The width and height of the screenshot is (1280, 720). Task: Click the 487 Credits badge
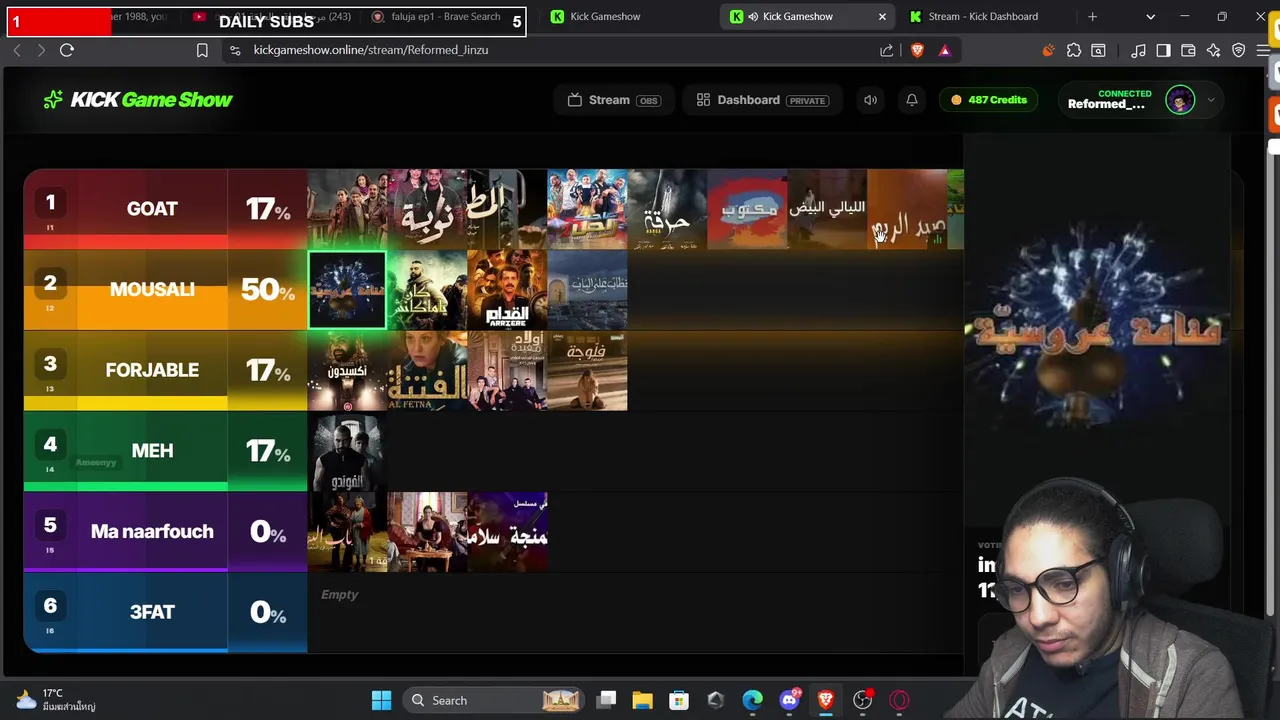(x=989, y=100)
